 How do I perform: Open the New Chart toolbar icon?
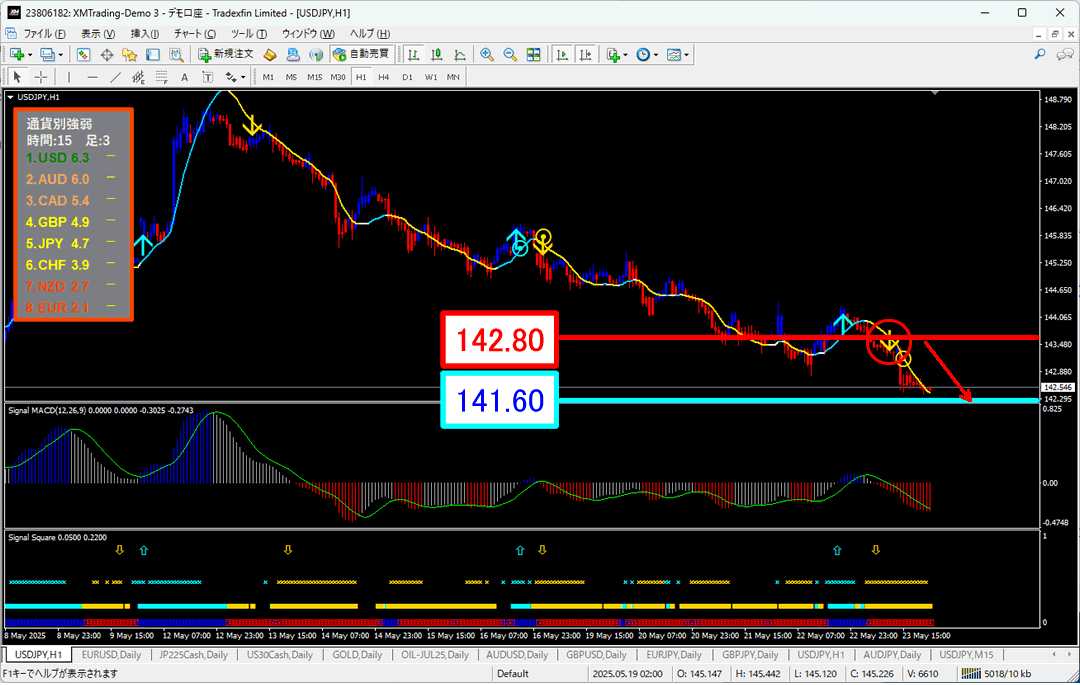point(16,54)
